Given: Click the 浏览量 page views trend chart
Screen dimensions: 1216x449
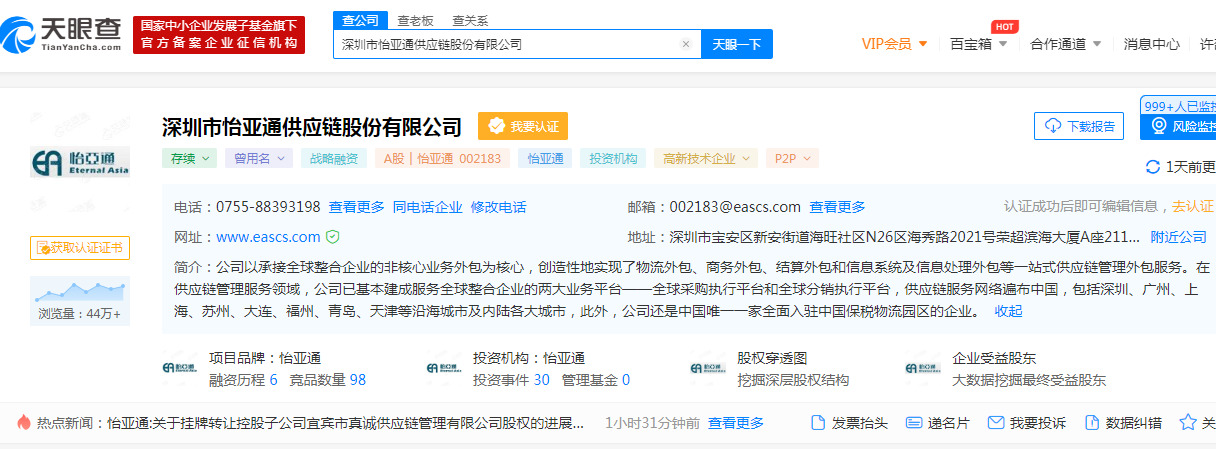Looking at the screenshot, I should point(80,290).
